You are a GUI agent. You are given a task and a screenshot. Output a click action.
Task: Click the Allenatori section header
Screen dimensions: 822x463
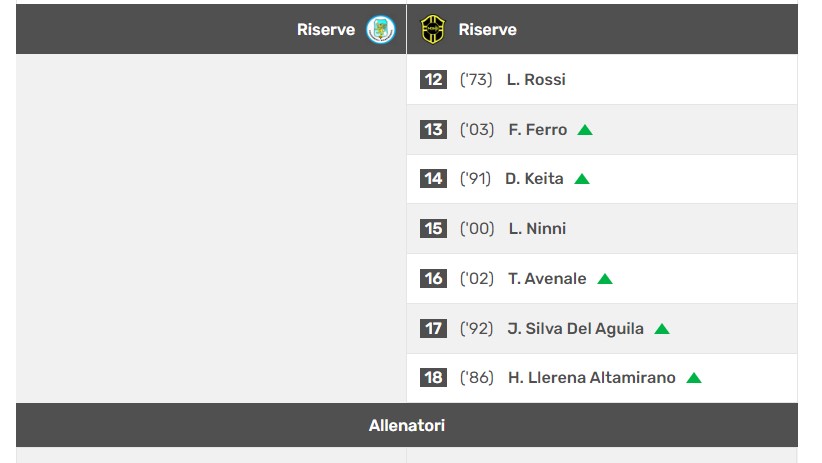point(407,426)
